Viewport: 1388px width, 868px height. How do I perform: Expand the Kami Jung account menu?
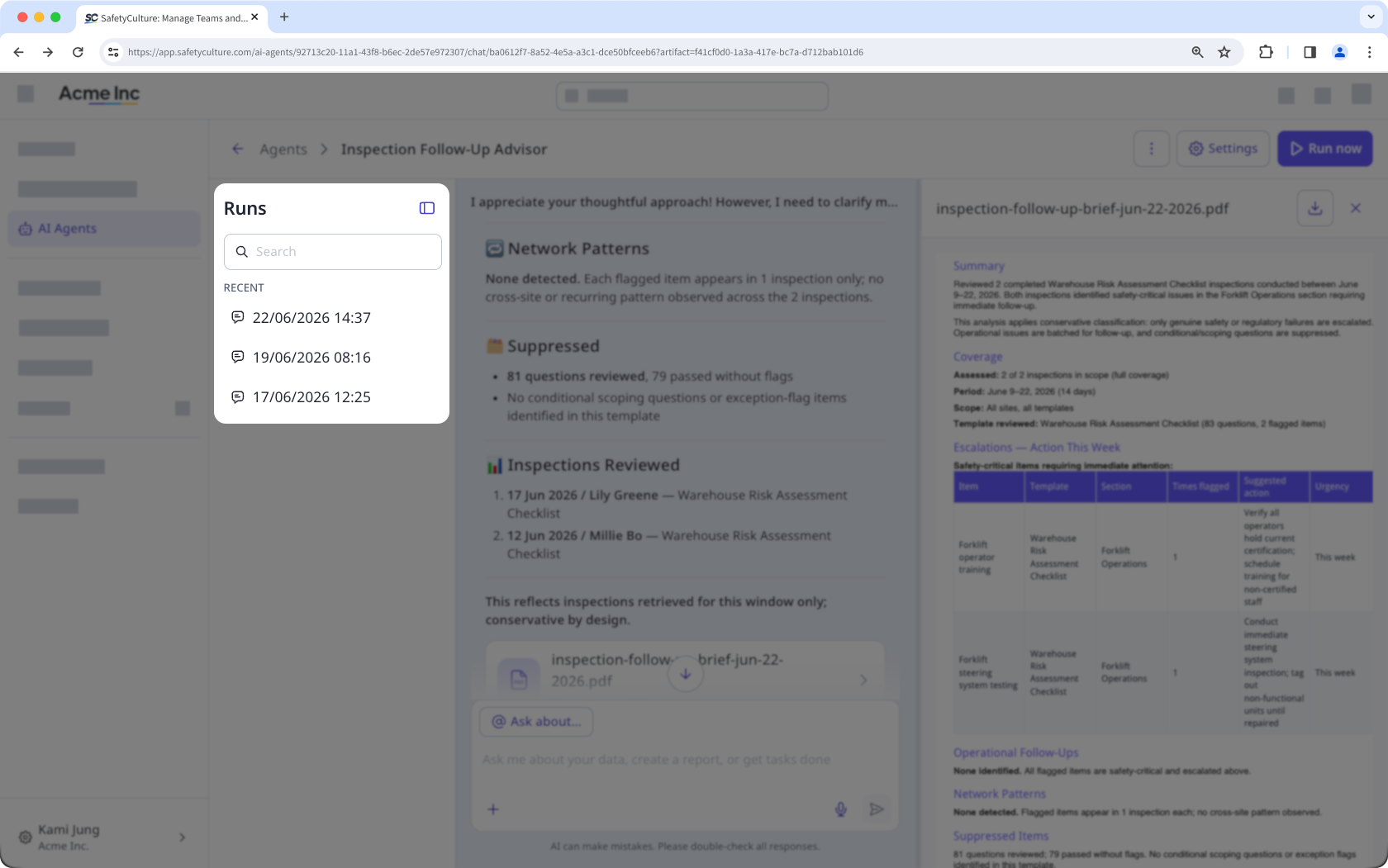pyautogui.click(x=183, y=837)
